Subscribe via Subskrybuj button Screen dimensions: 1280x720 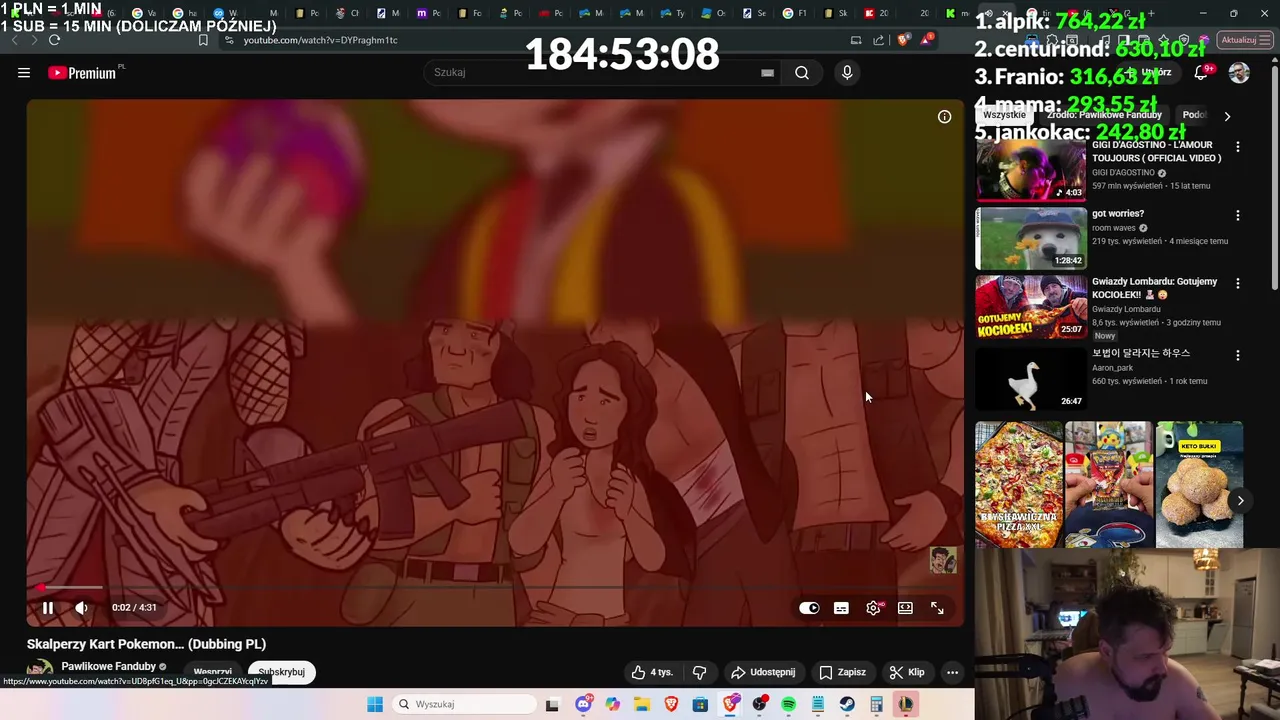[x=281, y=672]
